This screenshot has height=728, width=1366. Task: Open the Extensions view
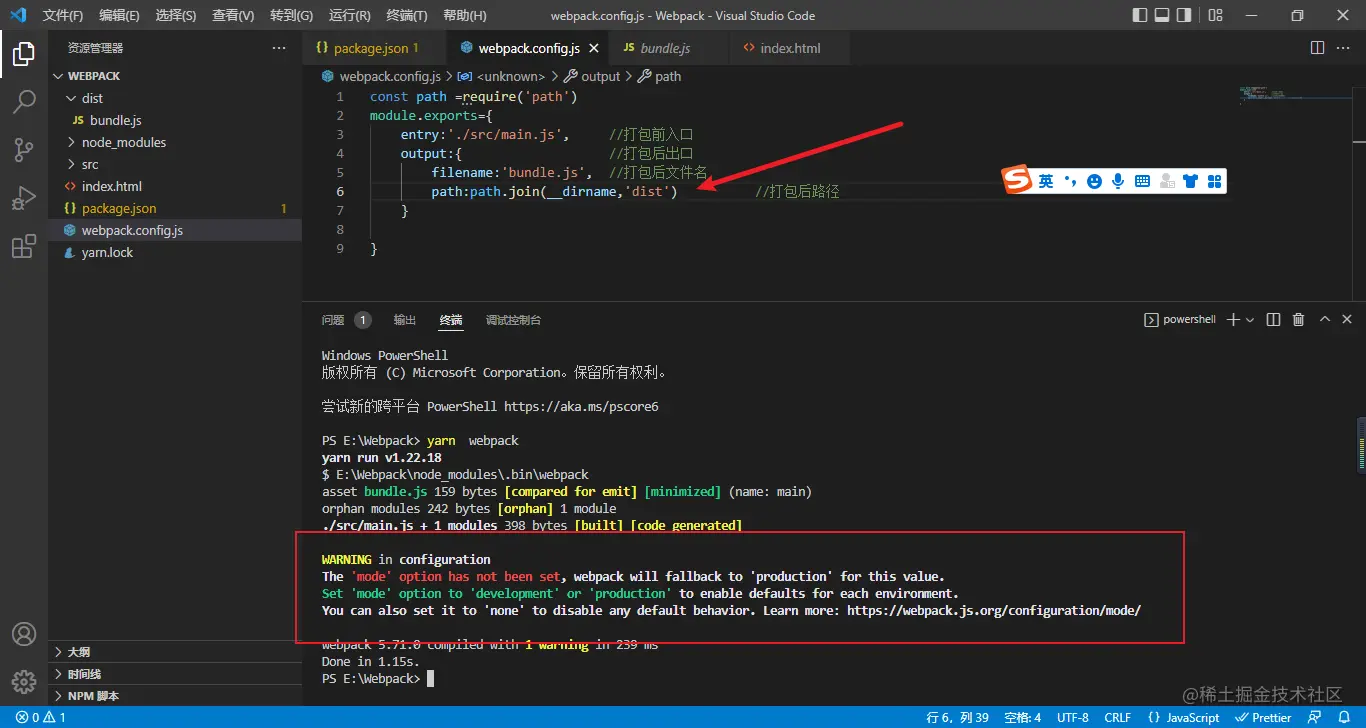tap(24, 246)
